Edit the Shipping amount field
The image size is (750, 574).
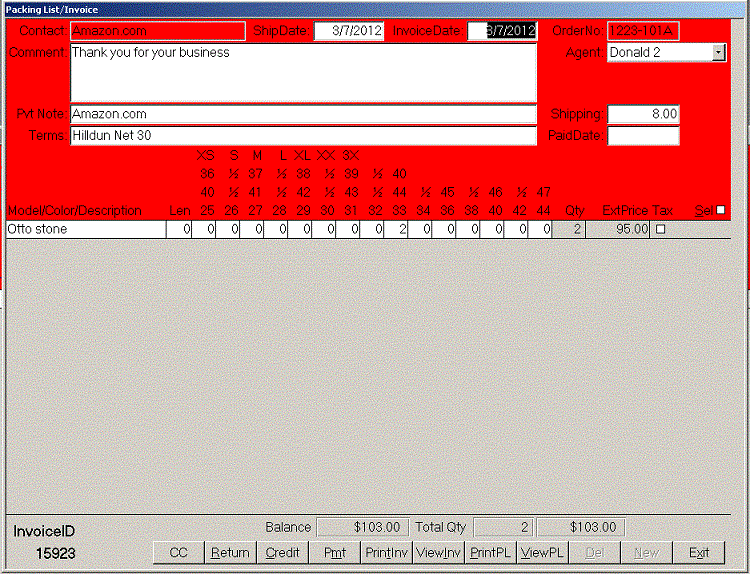643,114
